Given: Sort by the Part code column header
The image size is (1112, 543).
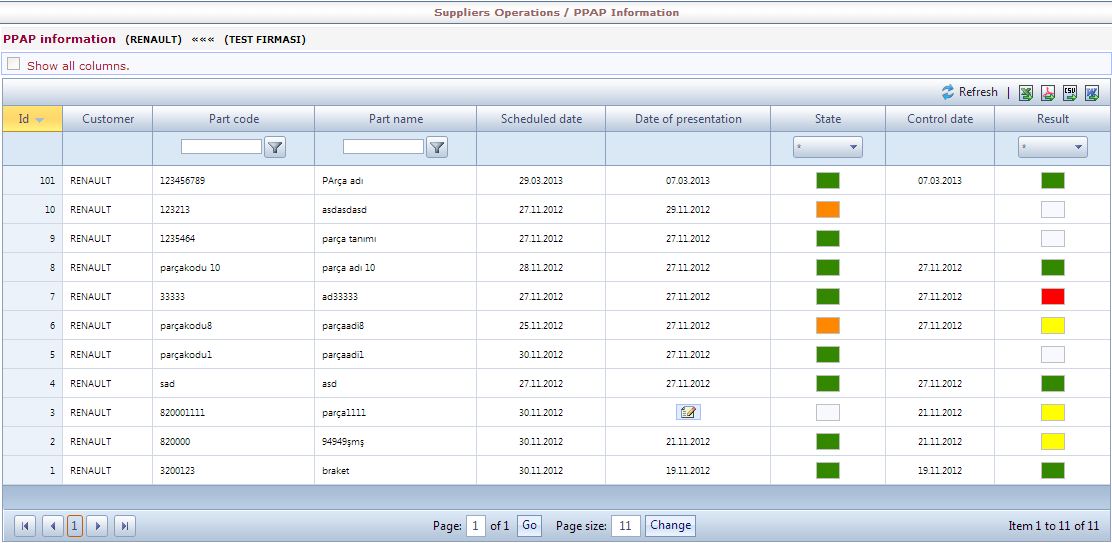Looking at the screenshot, I should pos(234,119).
